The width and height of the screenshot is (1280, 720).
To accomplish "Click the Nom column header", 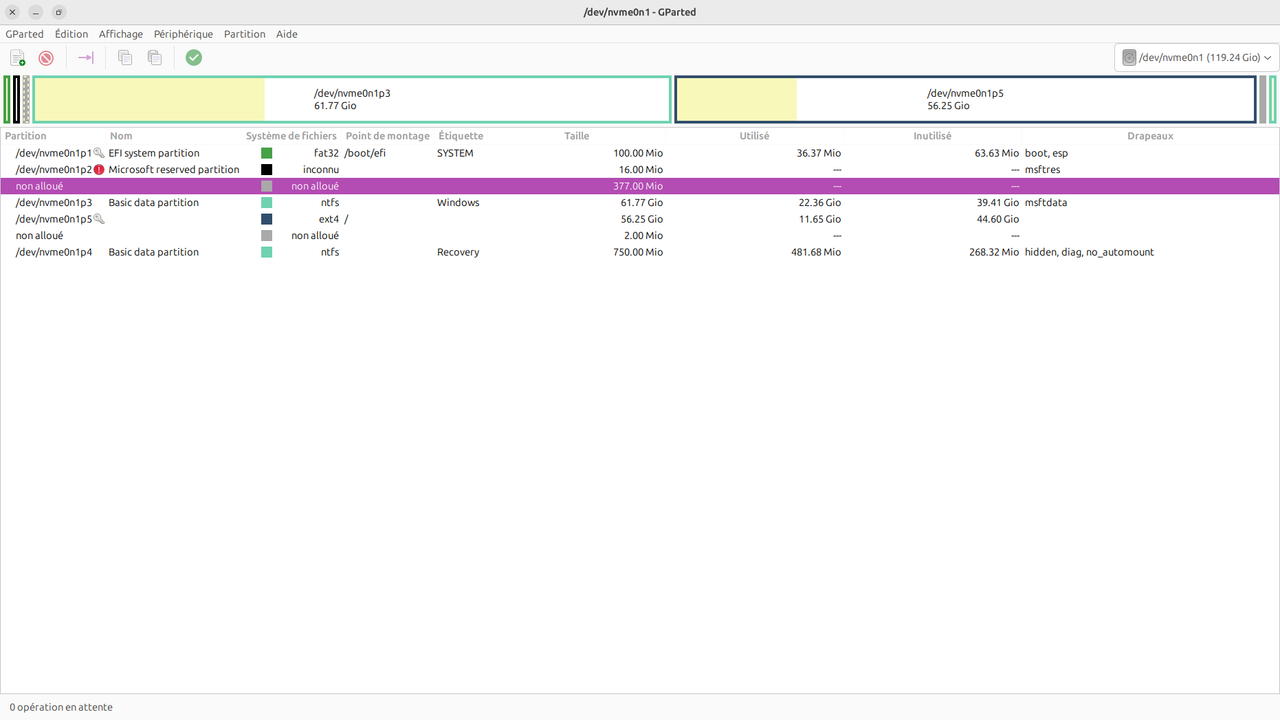I will [121, 136].
